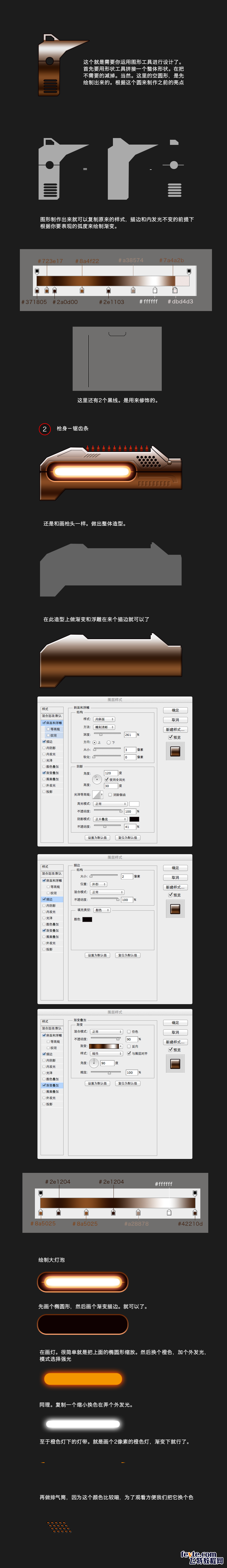Toggle 预览 checkbox in the Bevel and Emboss dialog
Screen dimensions: 227x1568
click(171, 737)
